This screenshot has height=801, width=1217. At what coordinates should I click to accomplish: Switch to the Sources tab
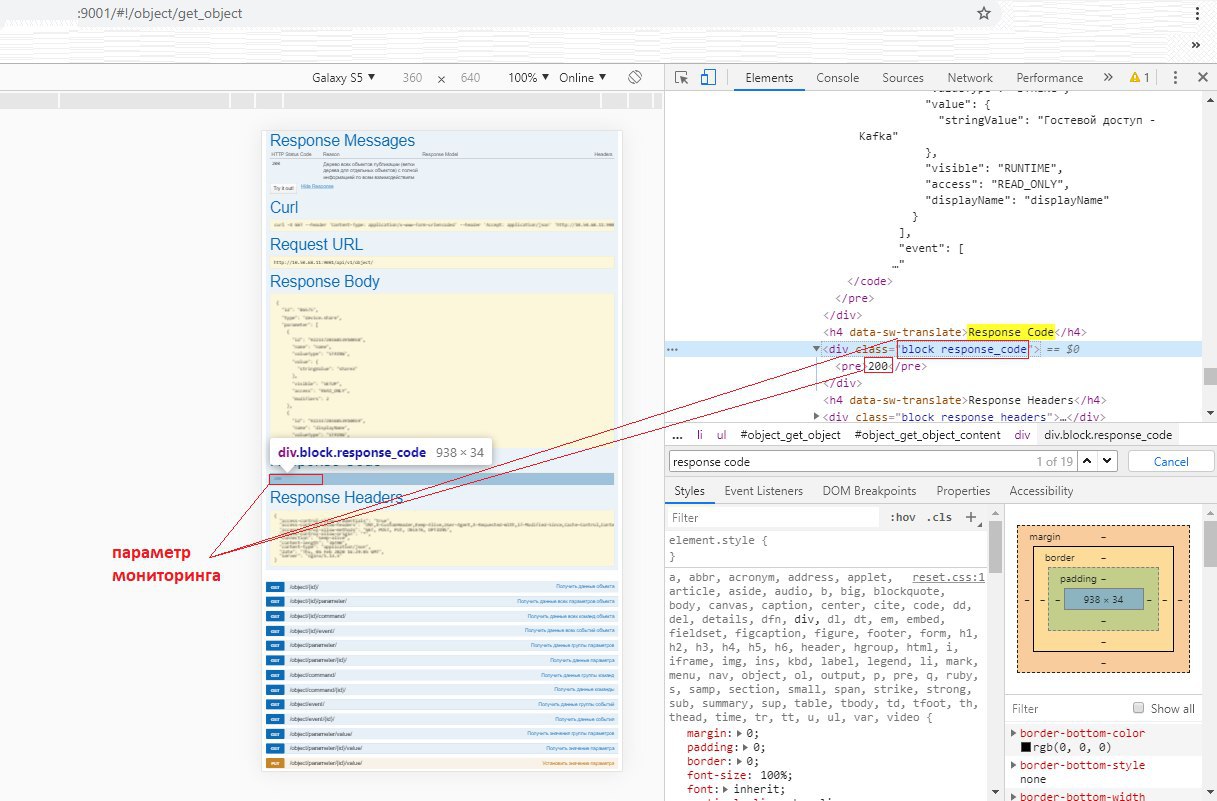(x=902, y=77)
